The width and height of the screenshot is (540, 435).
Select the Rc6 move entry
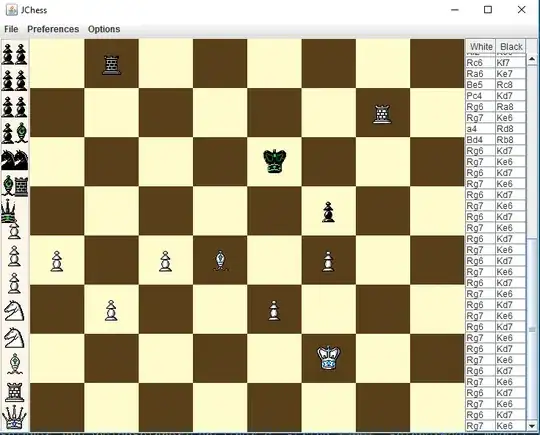[x=481, y=63]
